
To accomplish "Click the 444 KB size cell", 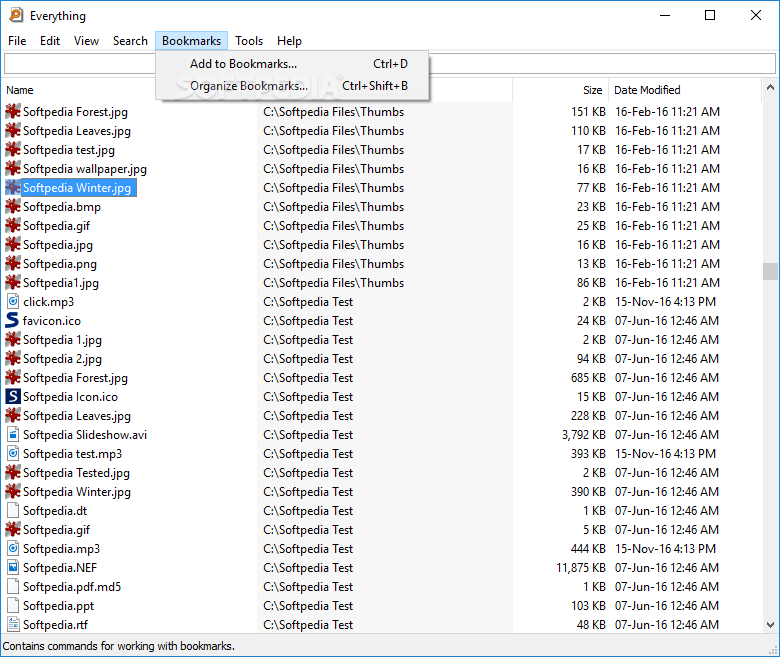I will (588, 549).
